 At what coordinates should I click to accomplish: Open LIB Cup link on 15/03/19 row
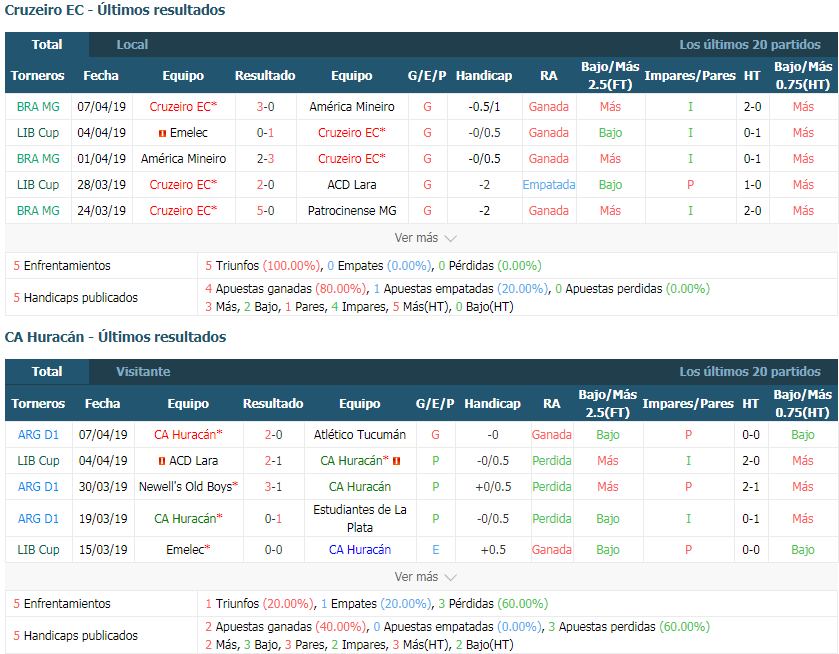click(x=38, y=550)
